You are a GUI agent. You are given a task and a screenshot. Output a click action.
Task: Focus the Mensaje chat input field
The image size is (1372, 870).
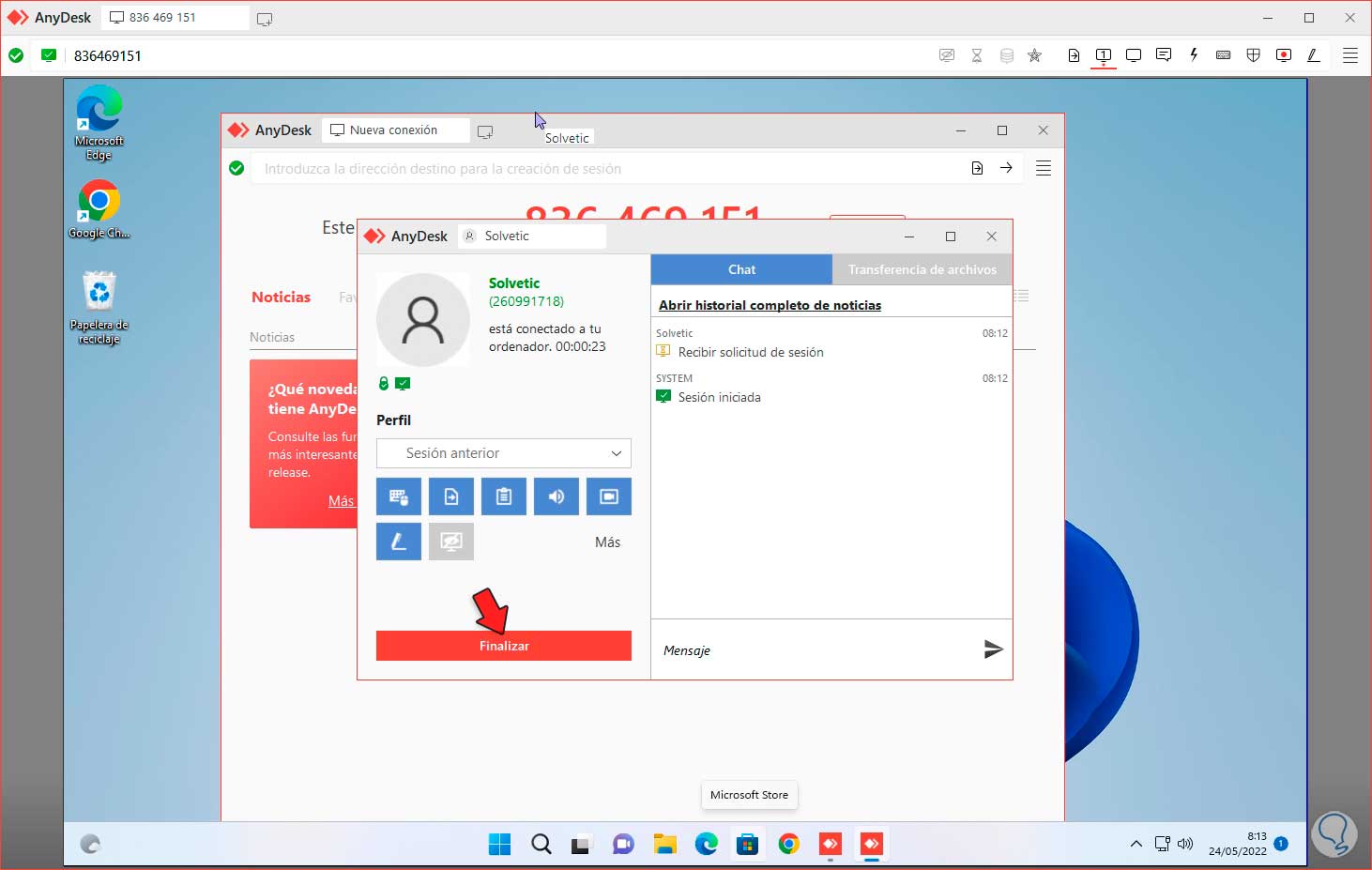click(816, 649)
